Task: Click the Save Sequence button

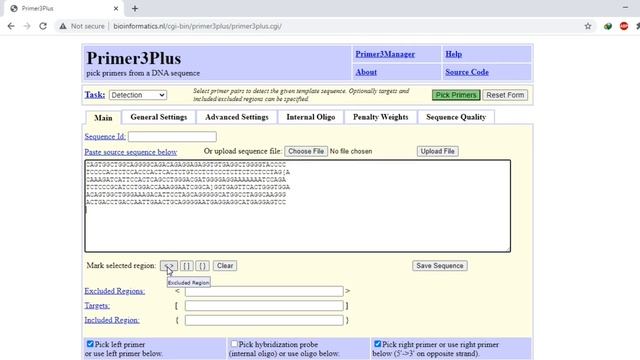Action: click(440, 266)
